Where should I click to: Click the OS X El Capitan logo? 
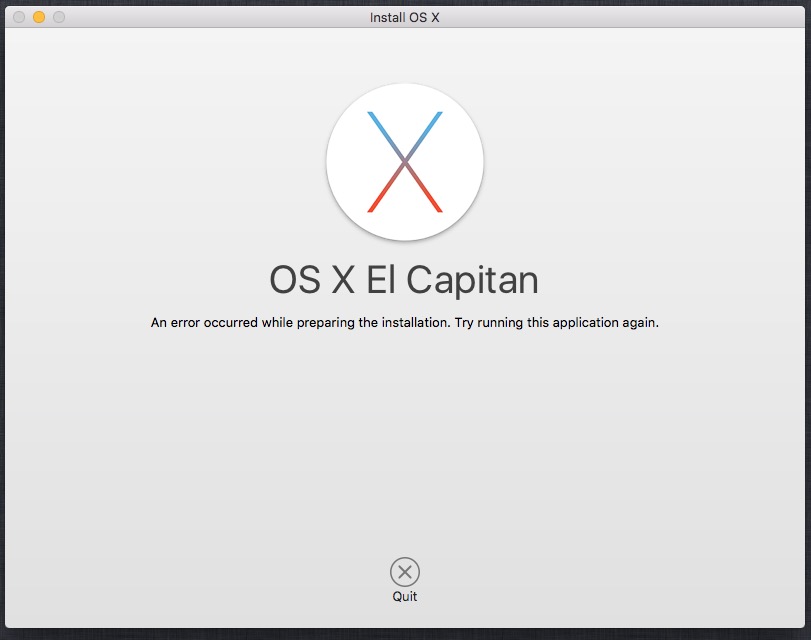coord(405,161)
